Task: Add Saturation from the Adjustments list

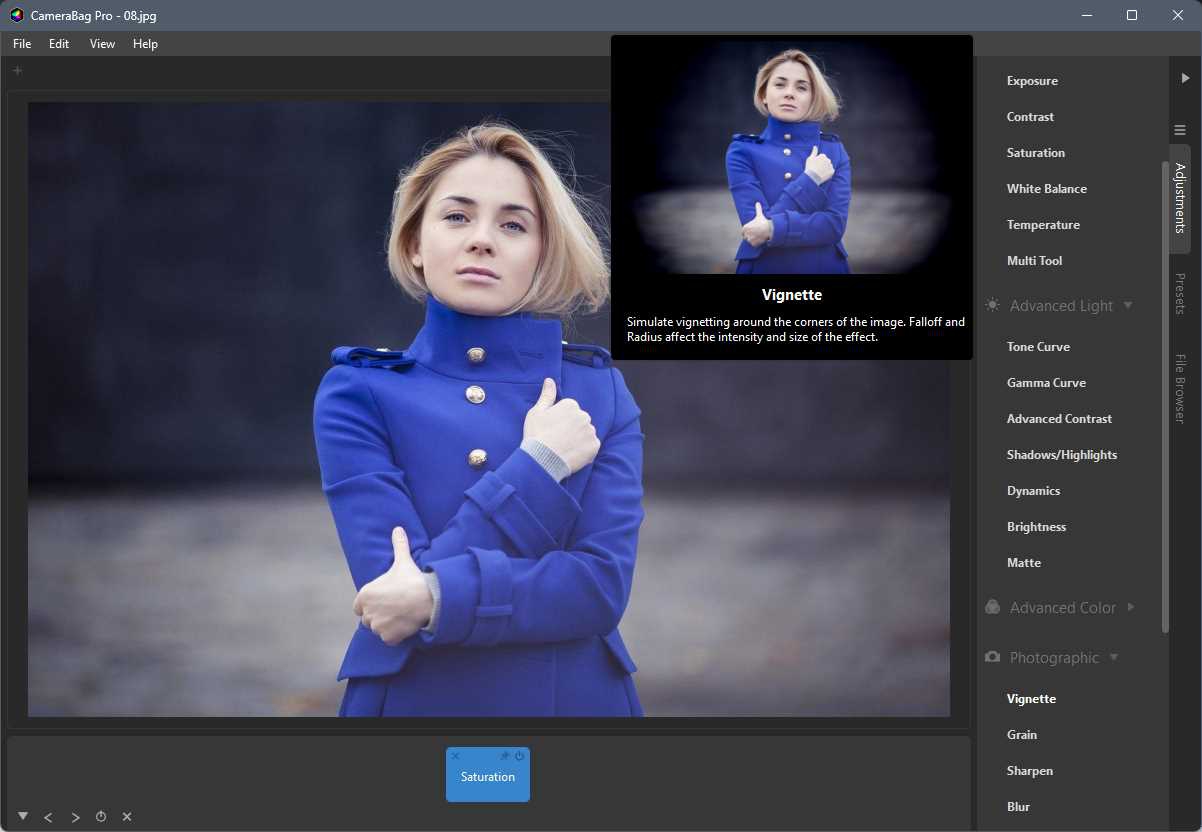Action: pyautogui.click(x=1035, y=153)
